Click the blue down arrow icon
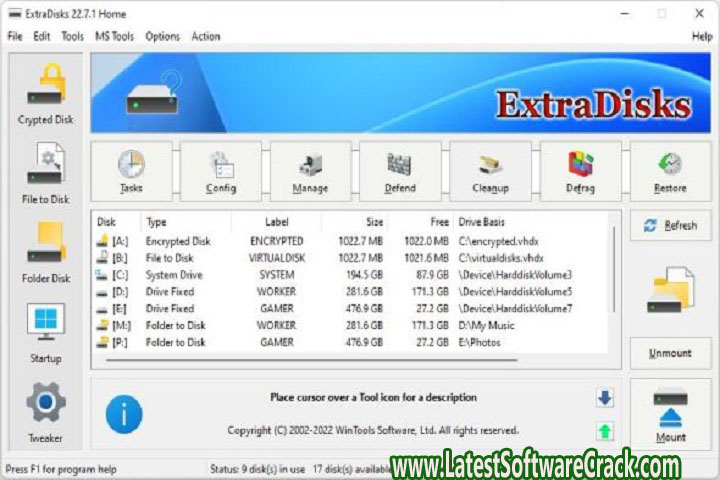The image size is (720, 480). (605, 398)
